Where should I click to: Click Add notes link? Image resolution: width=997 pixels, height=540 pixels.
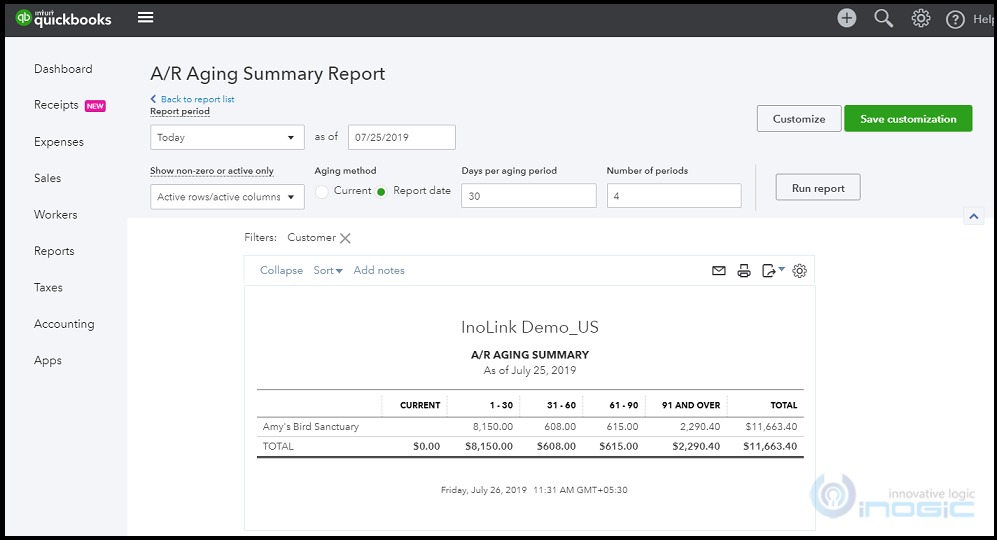379,270
